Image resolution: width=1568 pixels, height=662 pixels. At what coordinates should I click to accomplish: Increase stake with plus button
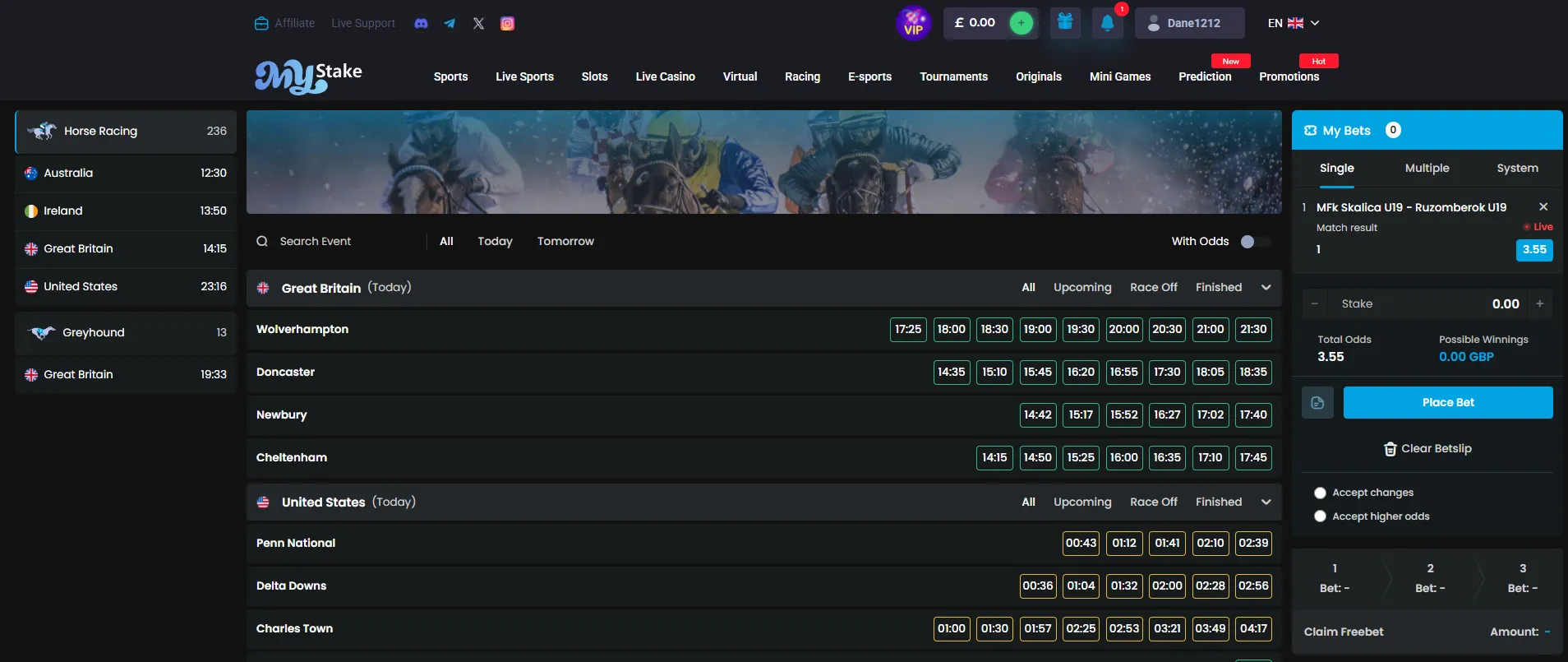tap(1540, 303)
